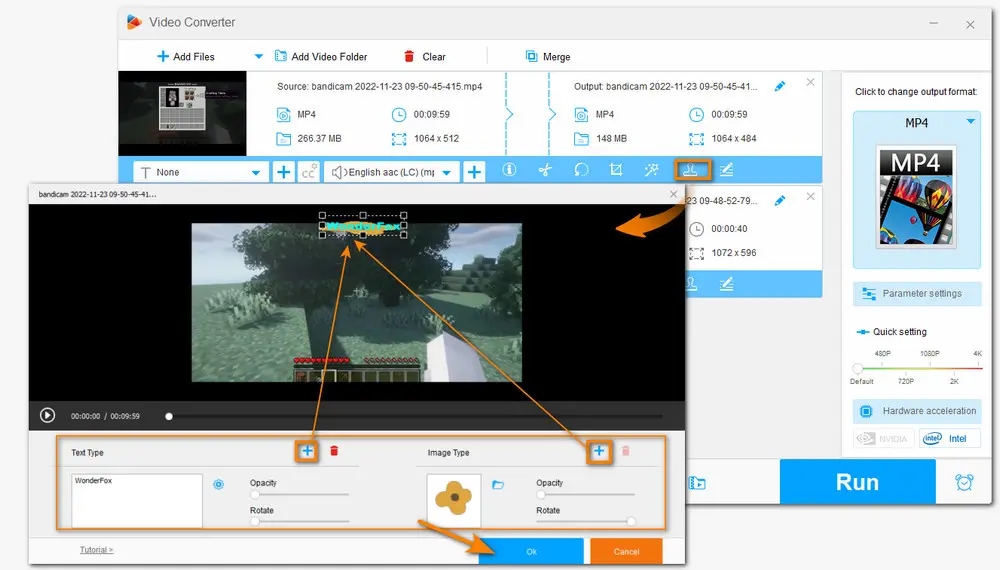Open the metadata edit tool in toolbar
Screen dimensions: 1000x570
point(726,170)
